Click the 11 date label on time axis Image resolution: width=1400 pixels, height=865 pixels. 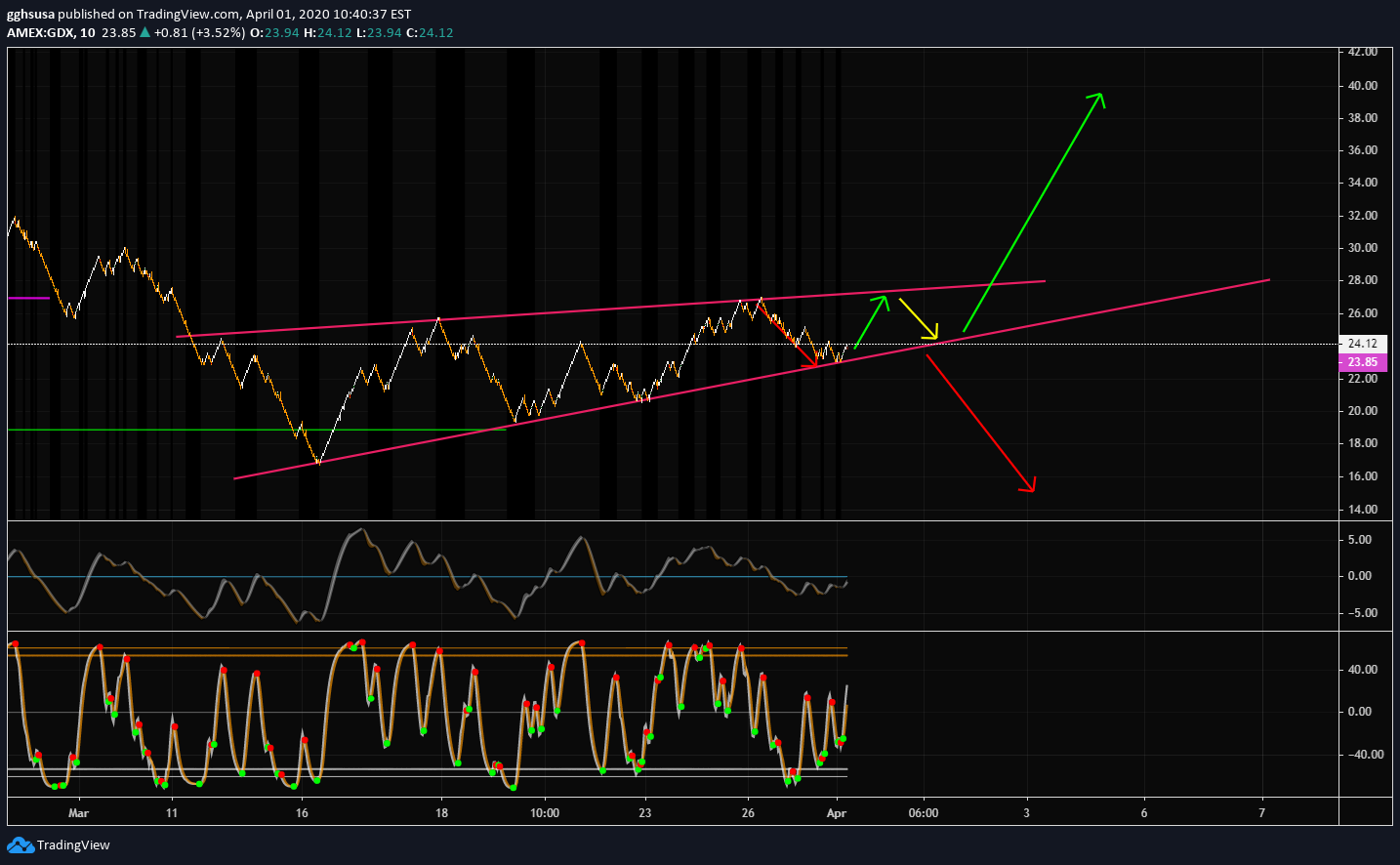coord(172,813)
